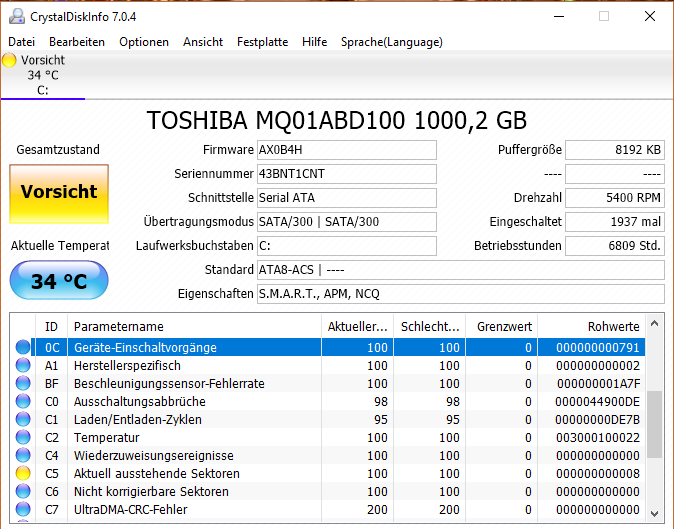Viewport: 674px width, 529px height.
Task: Click the TOSHIBA MQ01ABD100 1000,2 GB title
Action: point(337,120)
